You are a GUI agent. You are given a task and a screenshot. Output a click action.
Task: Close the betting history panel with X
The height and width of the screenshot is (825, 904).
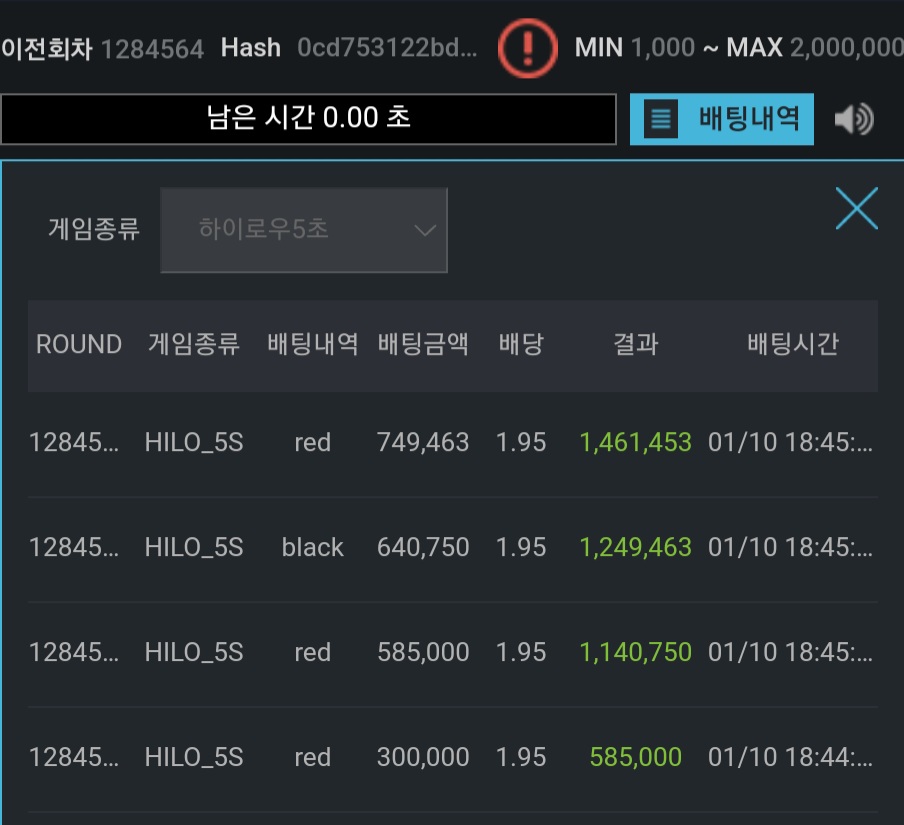(857, 208)
